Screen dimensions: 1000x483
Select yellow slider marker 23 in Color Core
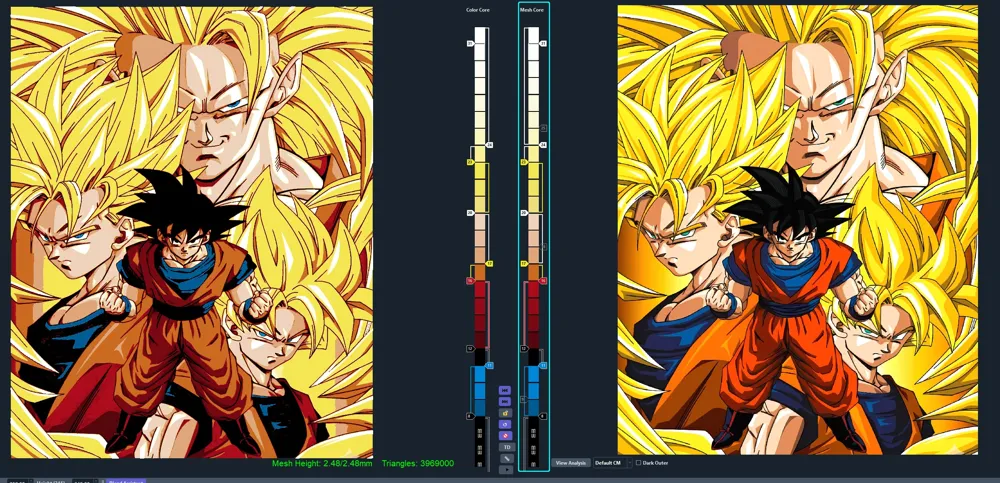470,163
